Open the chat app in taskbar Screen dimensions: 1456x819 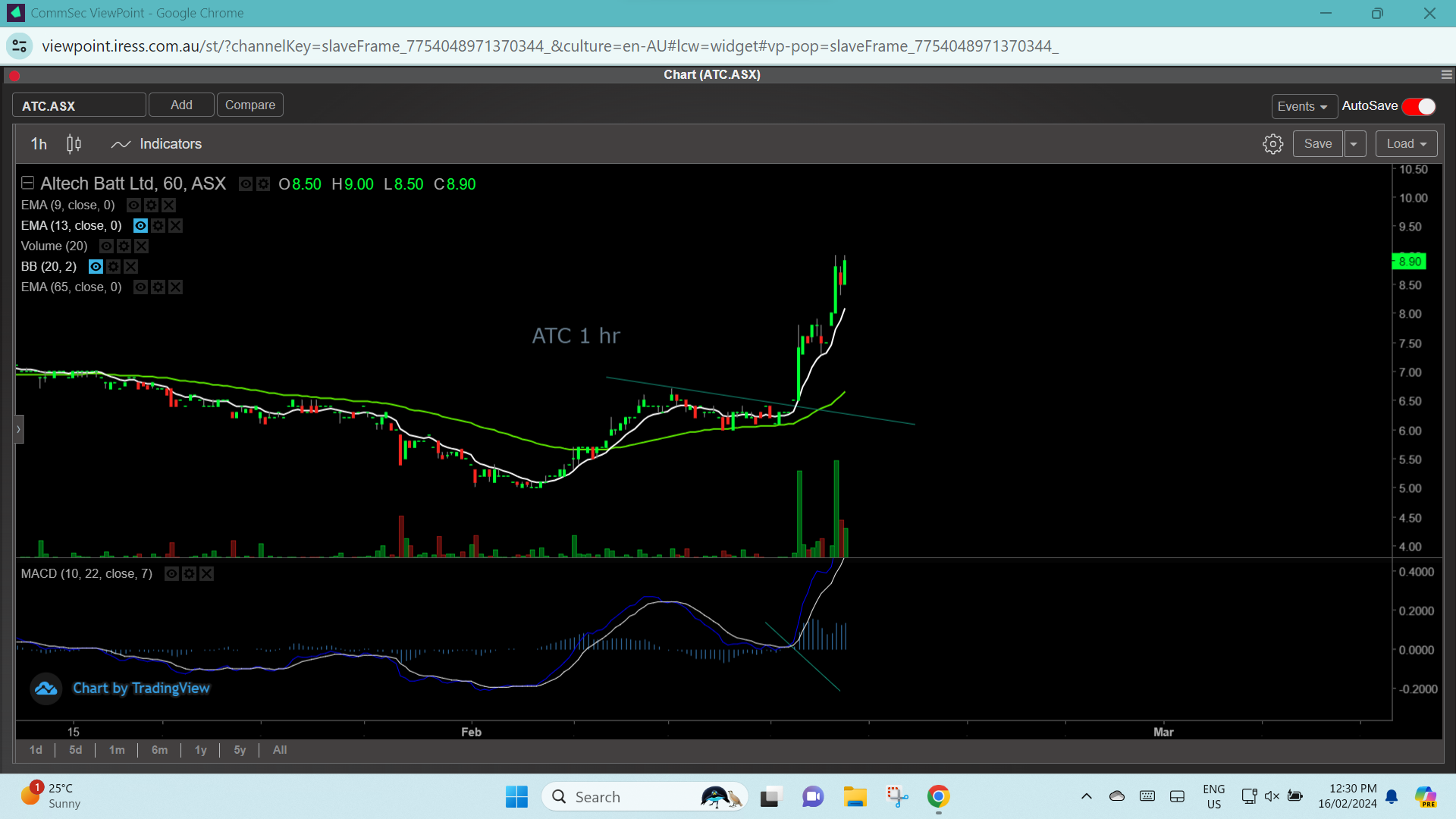tap(813, 797)
